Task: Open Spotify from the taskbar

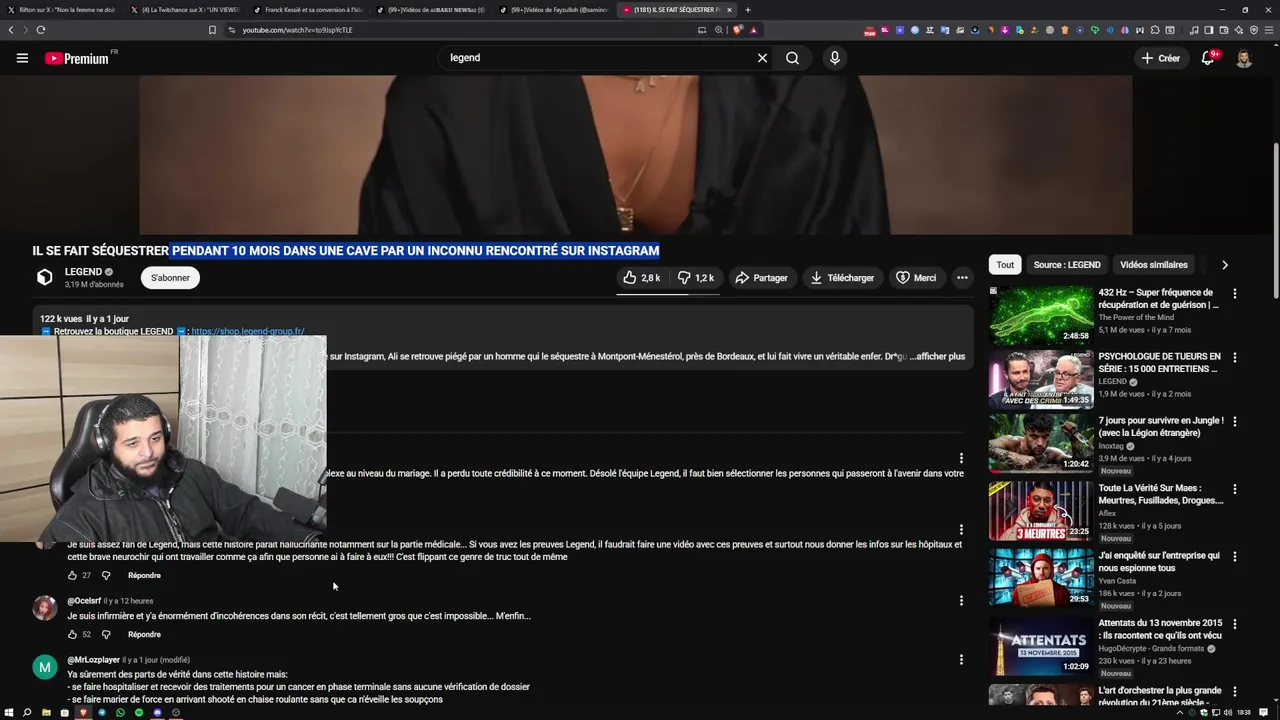Action: tap(139, 713)
